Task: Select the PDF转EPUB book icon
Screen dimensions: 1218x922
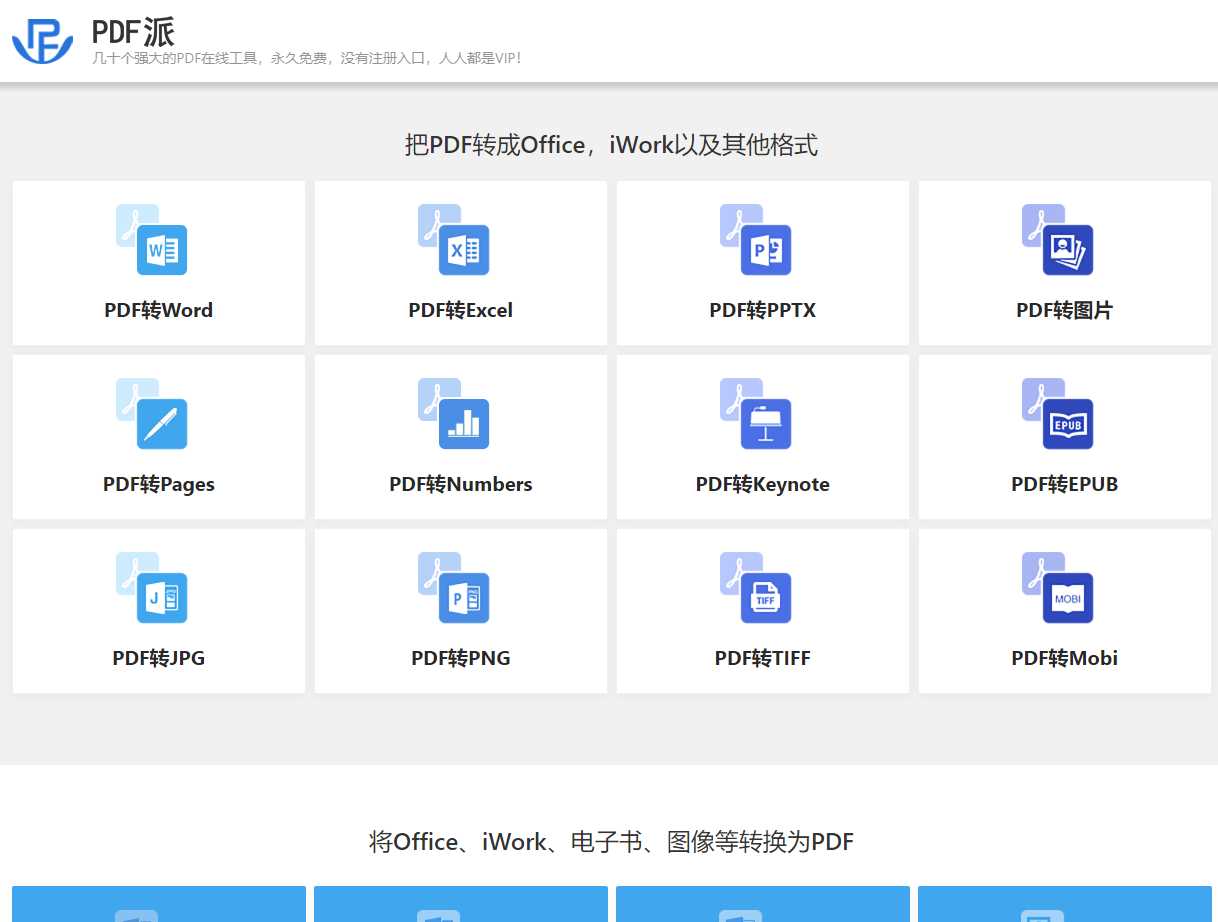Action: (1058, 414)
